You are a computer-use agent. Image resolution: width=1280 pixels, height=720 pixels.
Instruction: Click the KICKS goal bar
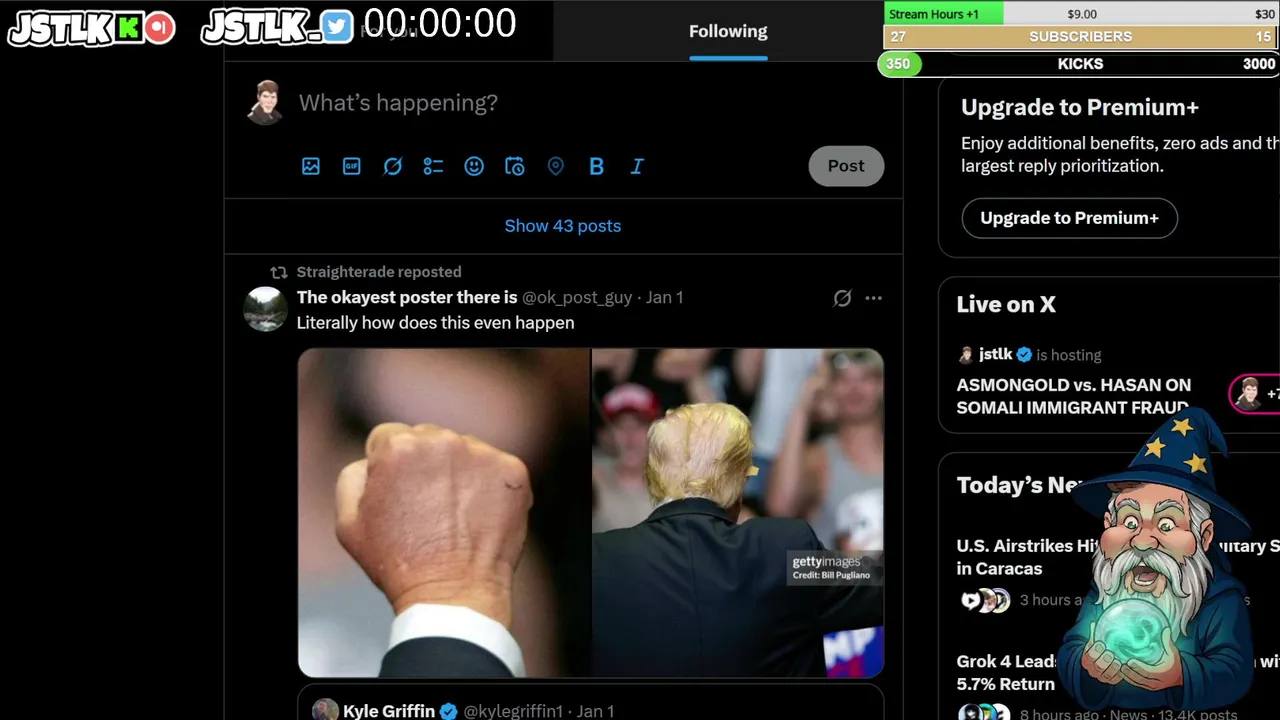(x=1080, y=64)
